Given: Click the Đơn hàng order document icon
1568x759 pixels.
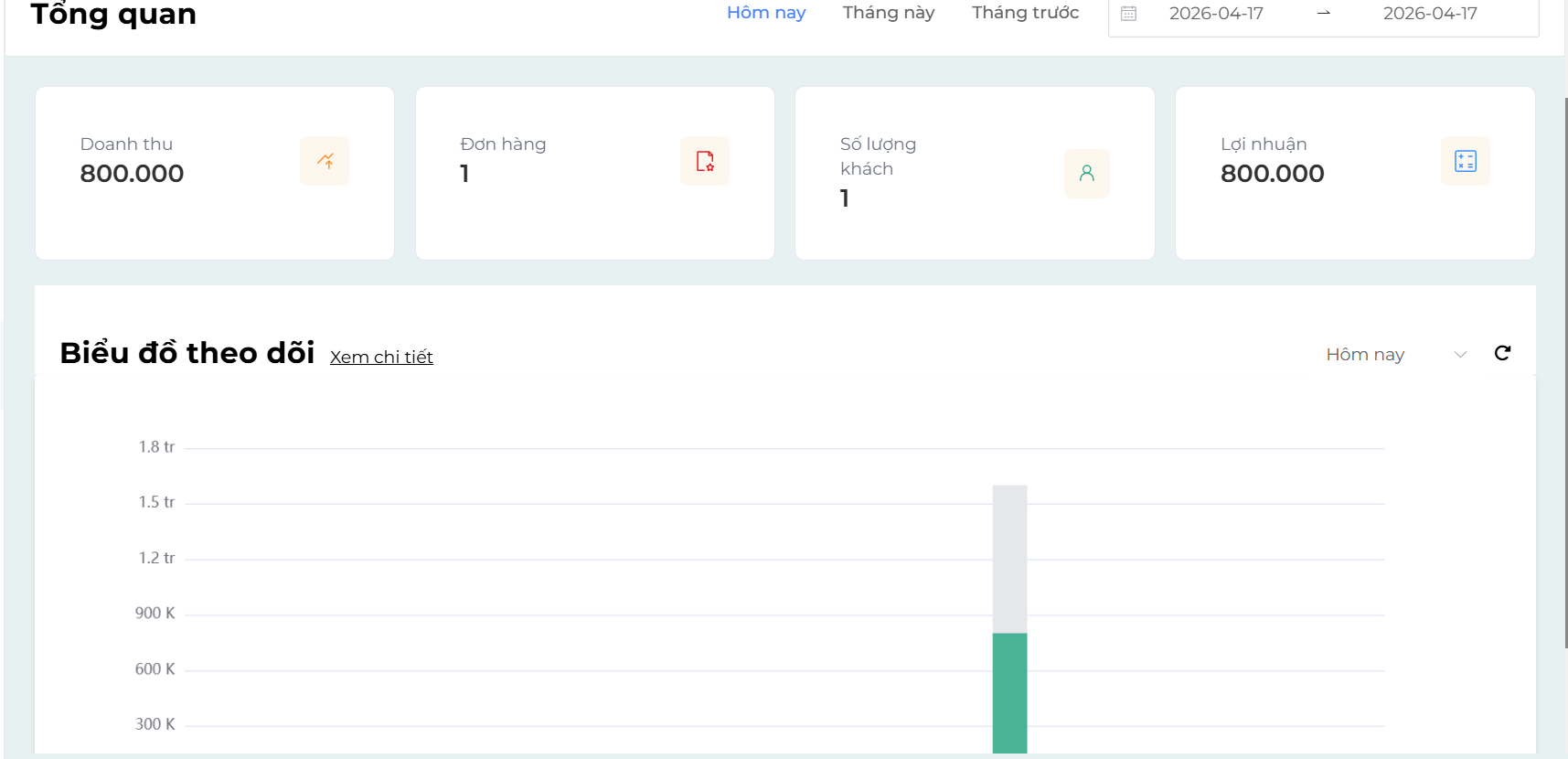Looking at the screenshot, I should click(x=705, y=161).
